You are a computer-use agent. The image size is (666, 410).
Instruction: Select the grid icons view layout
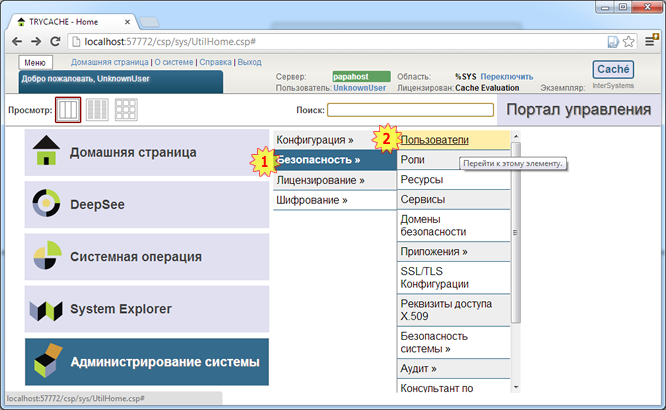126,110
